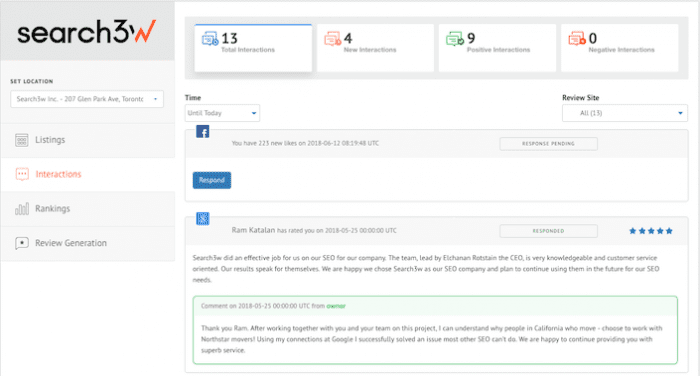
Task: Click the blue Respond button
Action: 212,180
